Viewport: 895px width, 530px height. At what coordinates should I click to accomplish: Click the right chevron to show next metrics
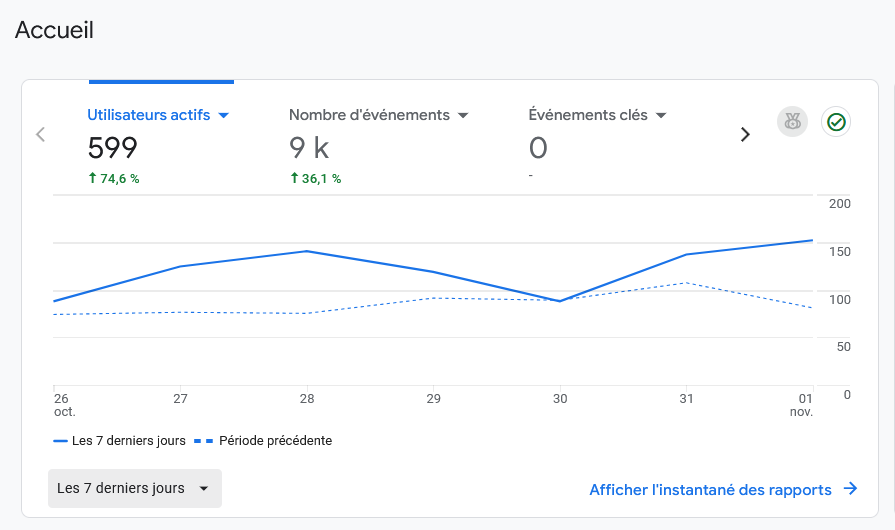coord(745,134)
